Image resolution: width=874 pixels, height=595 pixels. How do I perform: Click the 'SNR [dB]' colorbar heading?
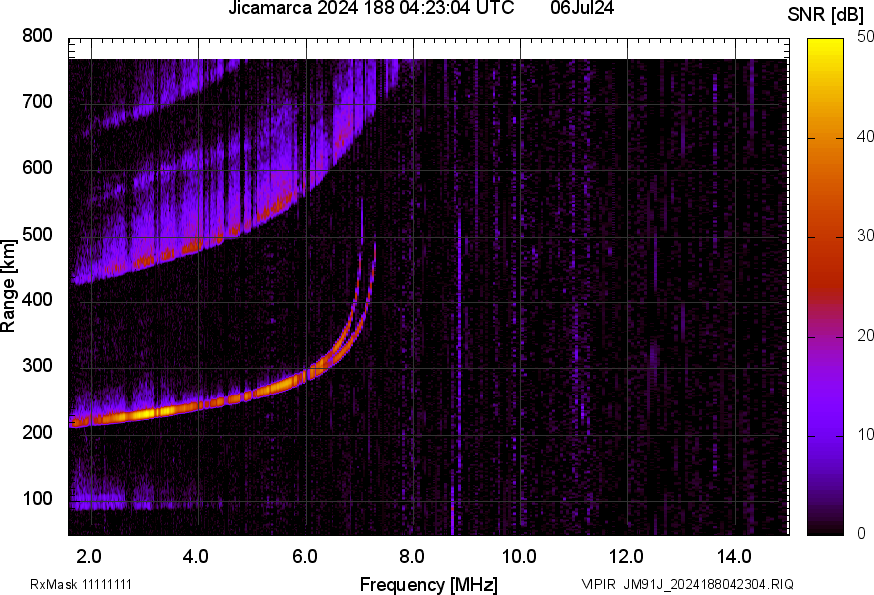[825, 14]
